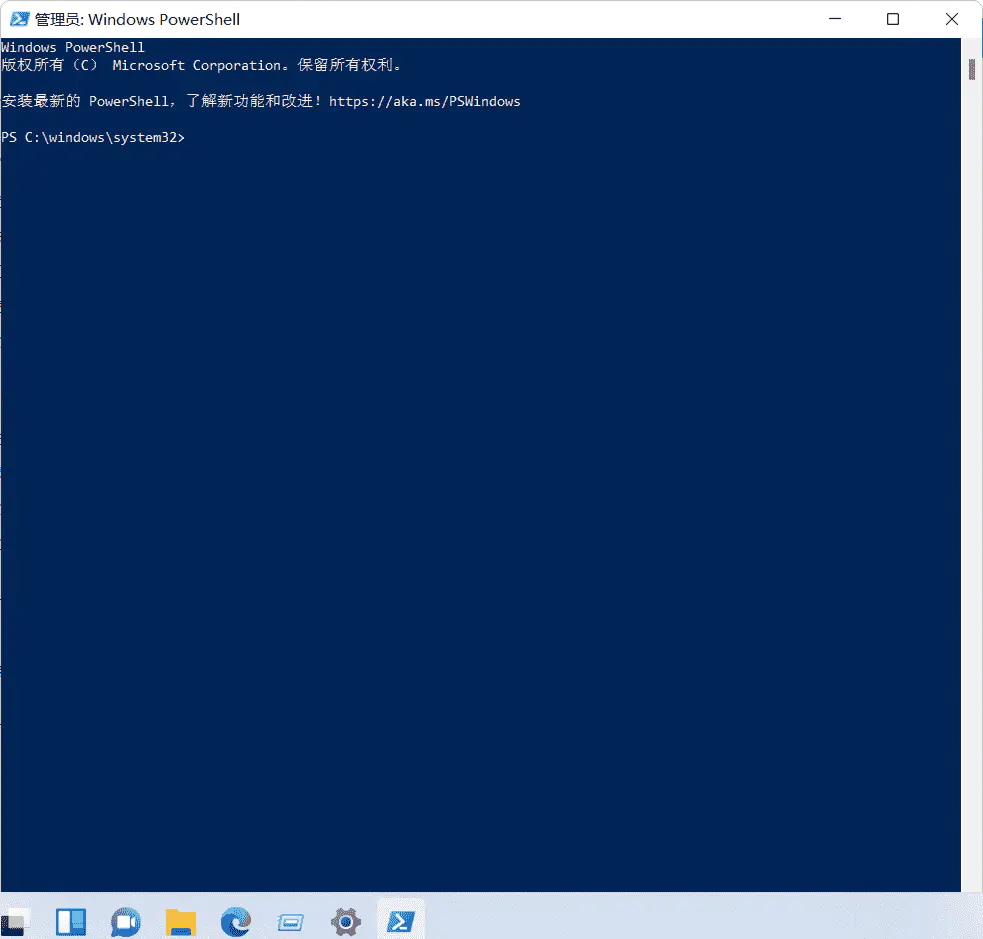Click the Microsoft Corporation copyright line
983x939 pixels.
(x=201, y=65)
